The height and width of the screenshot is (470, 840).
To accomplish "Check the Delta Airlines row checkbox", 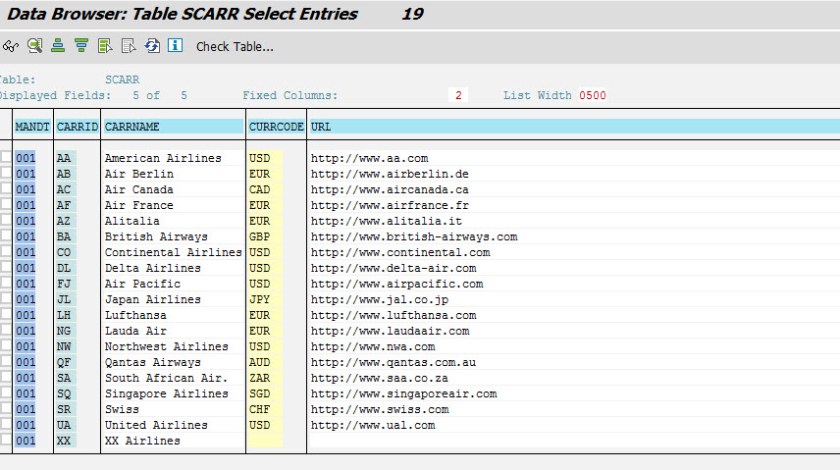I will coord(6,267).
